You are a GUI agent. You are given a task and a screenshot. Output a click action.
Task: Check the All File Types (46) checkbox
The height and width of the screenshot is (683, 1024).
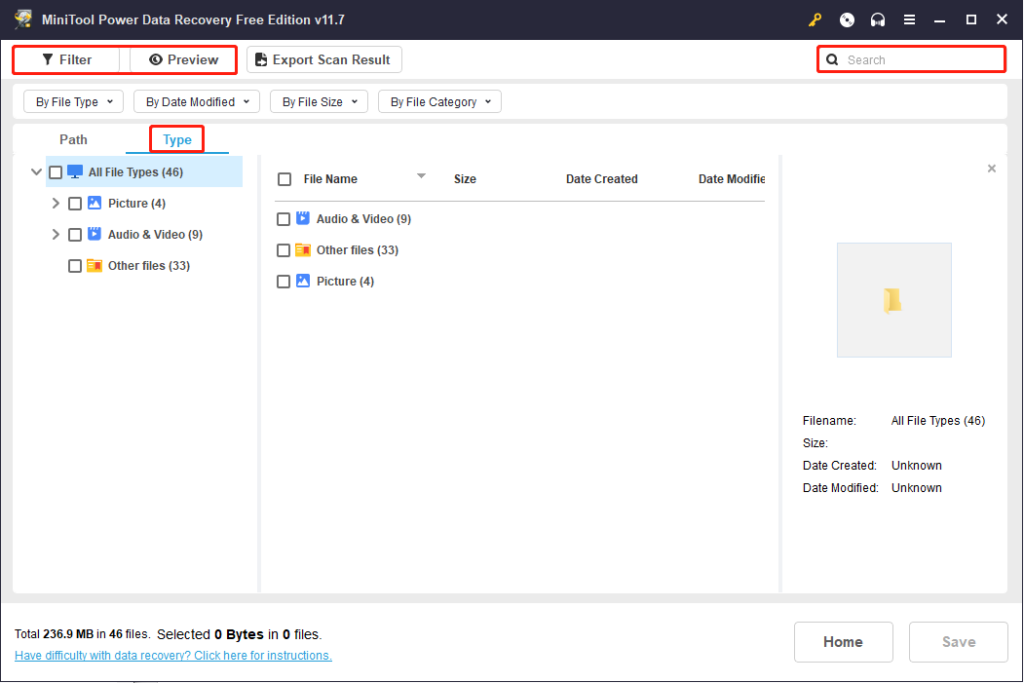[x=55, y=171]
